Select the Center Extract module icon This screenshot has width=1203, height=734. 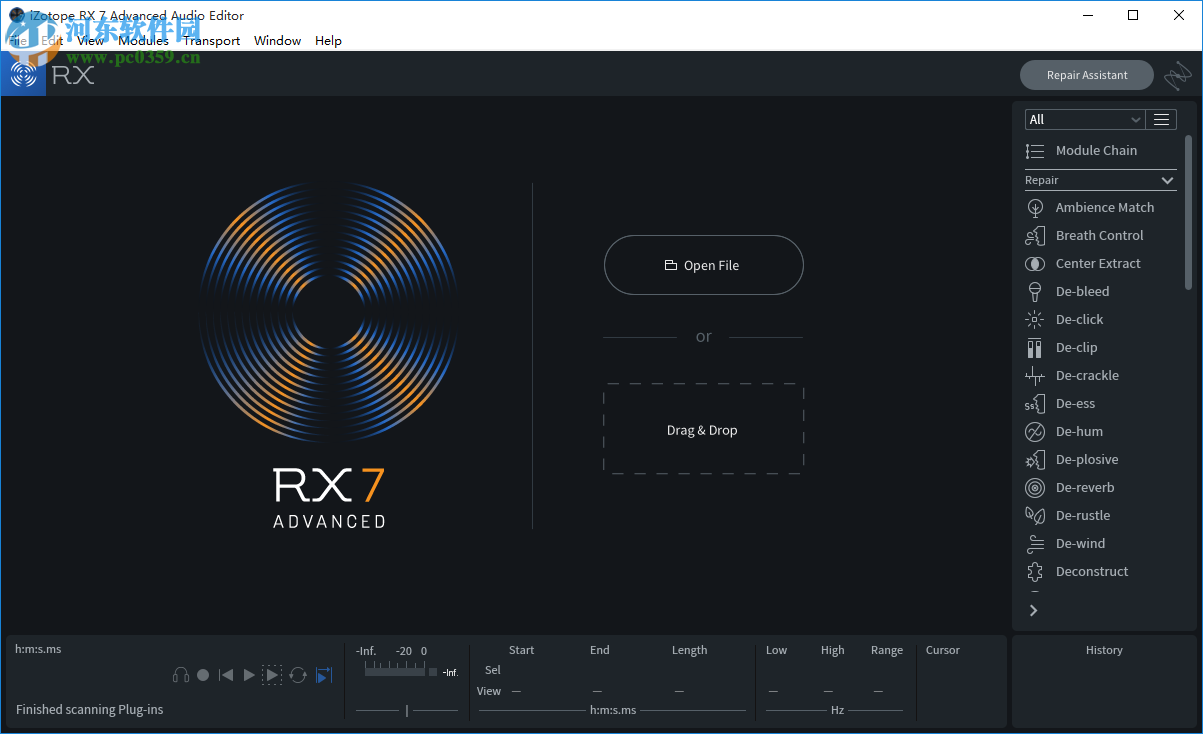point(1035,264)
